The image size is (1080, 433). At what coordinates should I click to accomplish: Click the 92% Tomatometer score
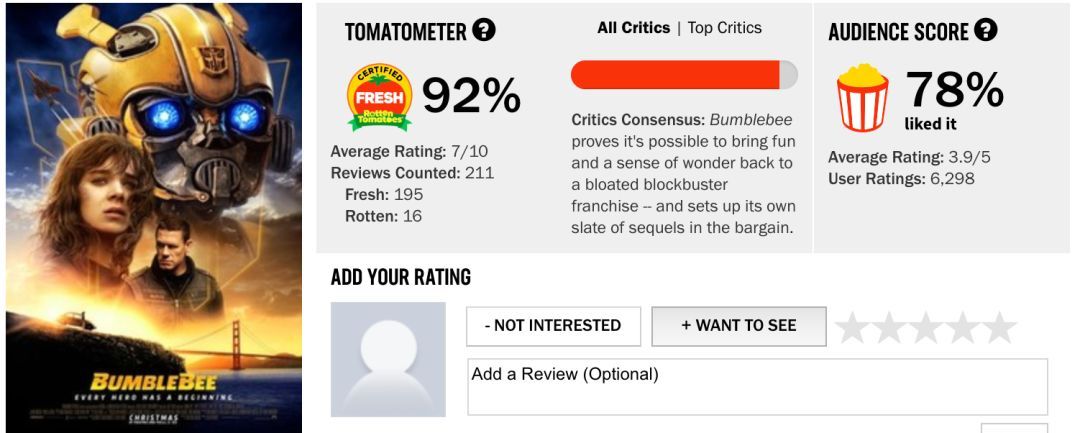(471, 96)
